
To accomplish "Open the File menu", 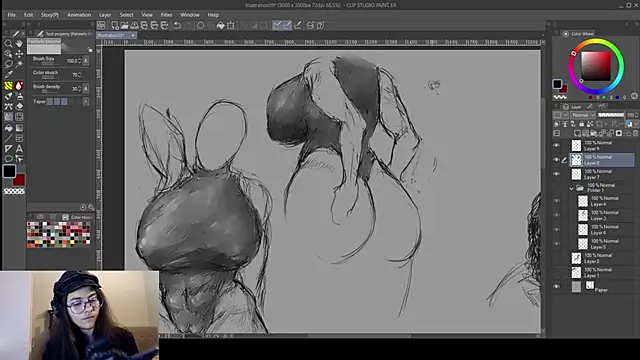I will pos(11,15).
